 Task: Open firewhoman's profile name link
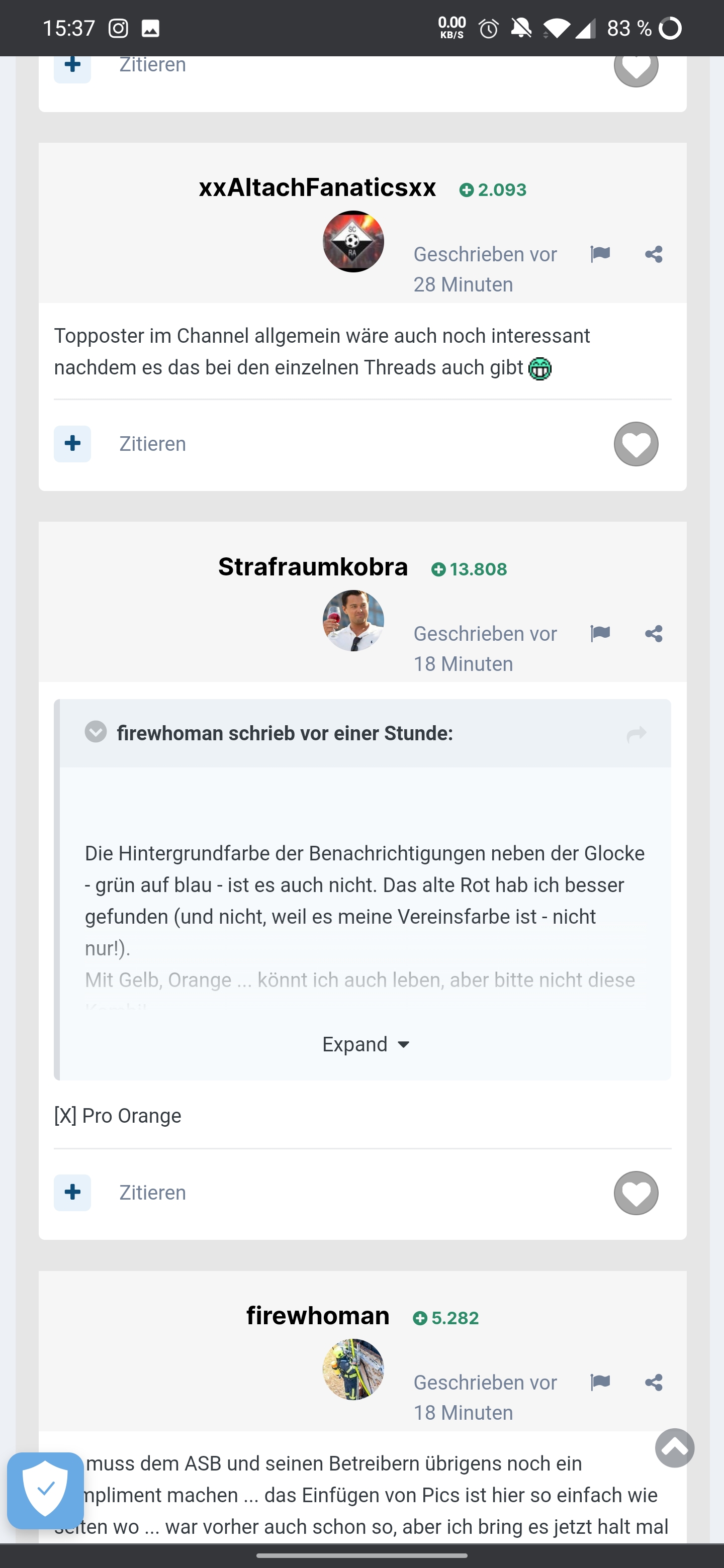coord(318,1315)
